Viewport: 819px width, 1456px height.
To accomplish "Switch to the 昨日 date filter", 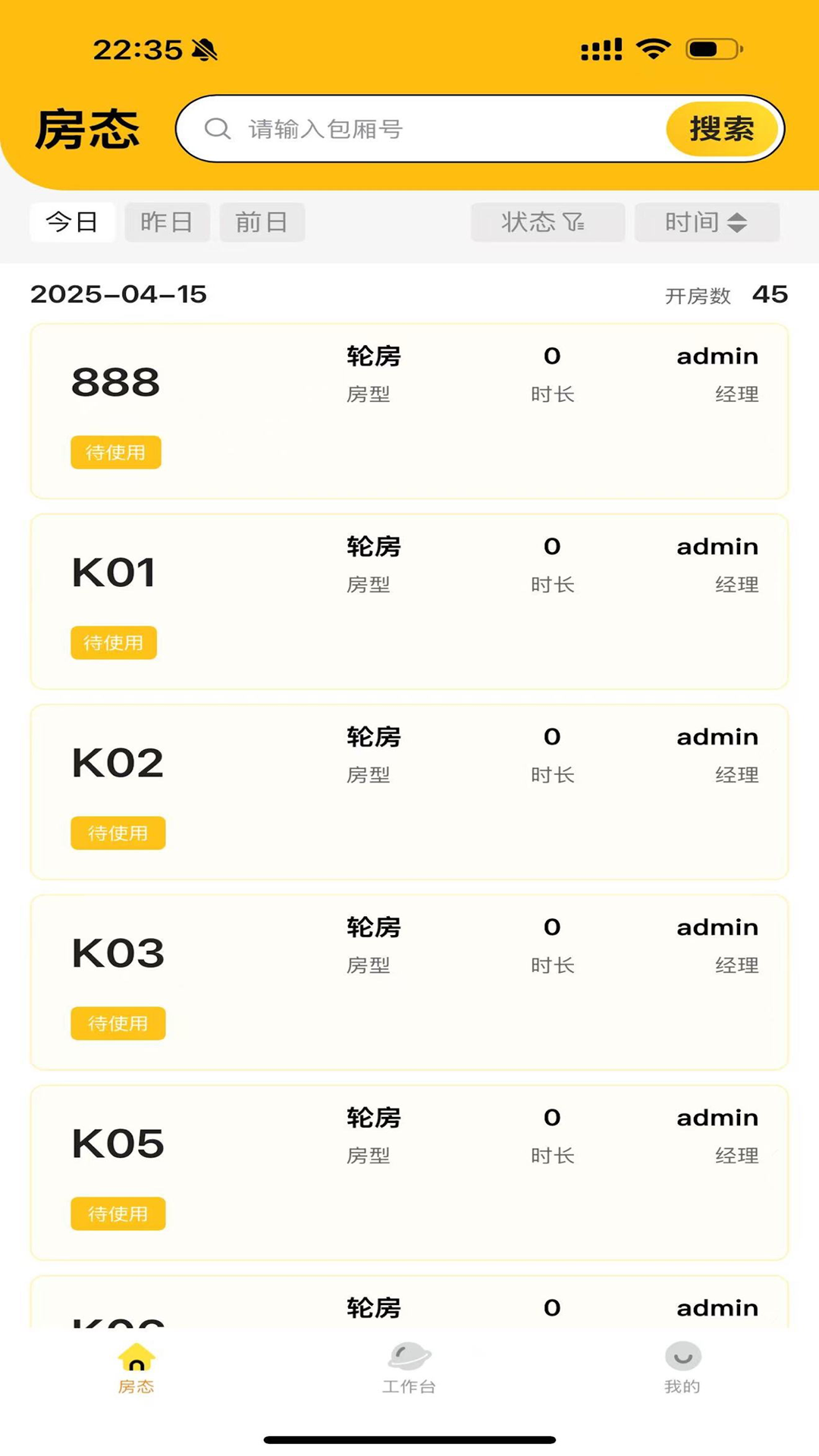I will 167,222.
